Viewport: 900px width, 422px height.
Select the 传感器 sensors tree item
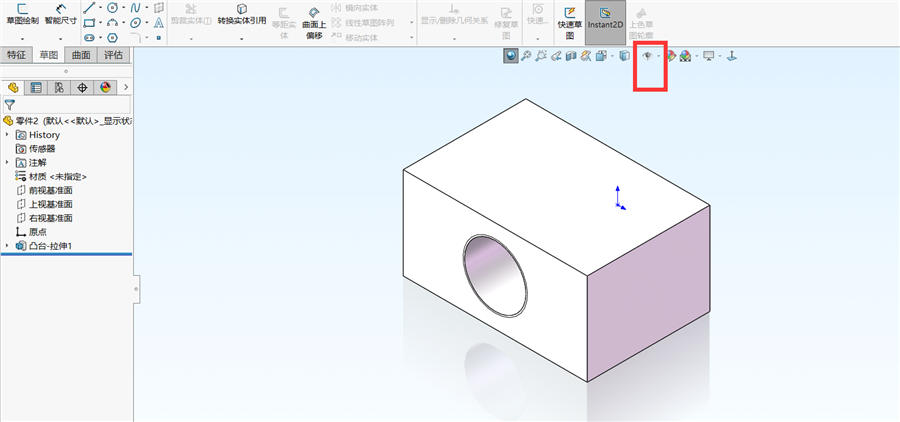point(36,149)
